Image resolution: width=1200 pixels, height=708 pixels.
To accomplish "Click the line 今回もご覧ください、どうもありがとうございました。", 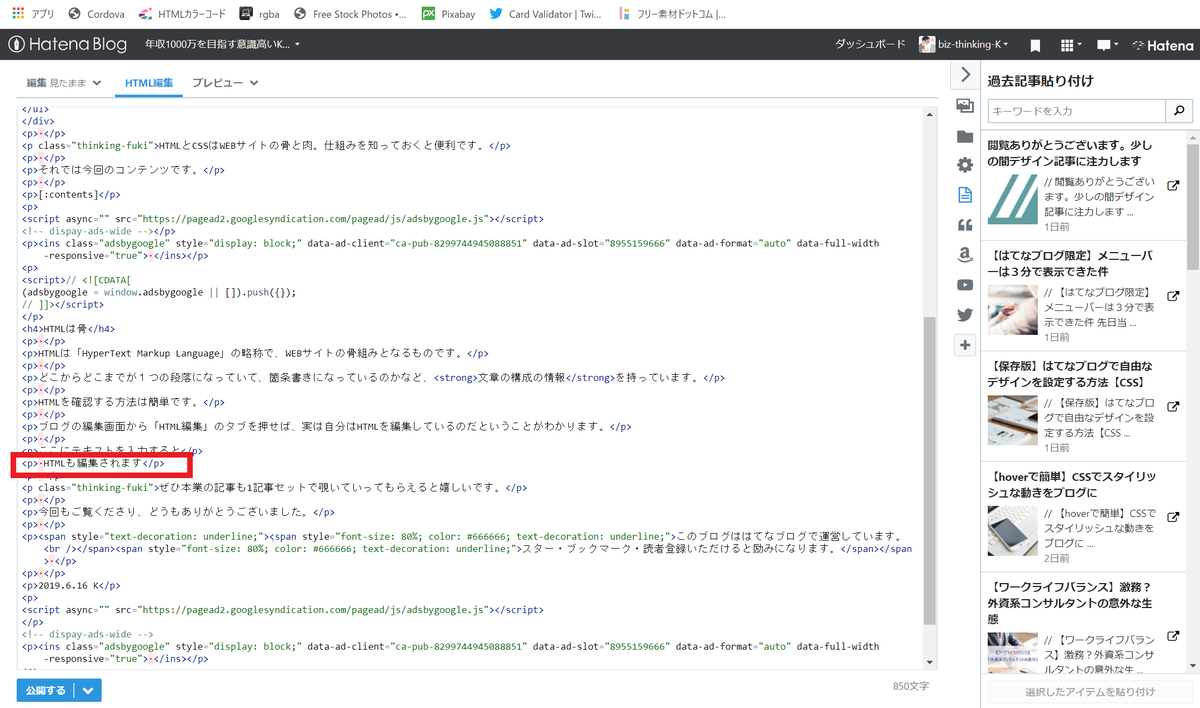I will 178,512.
